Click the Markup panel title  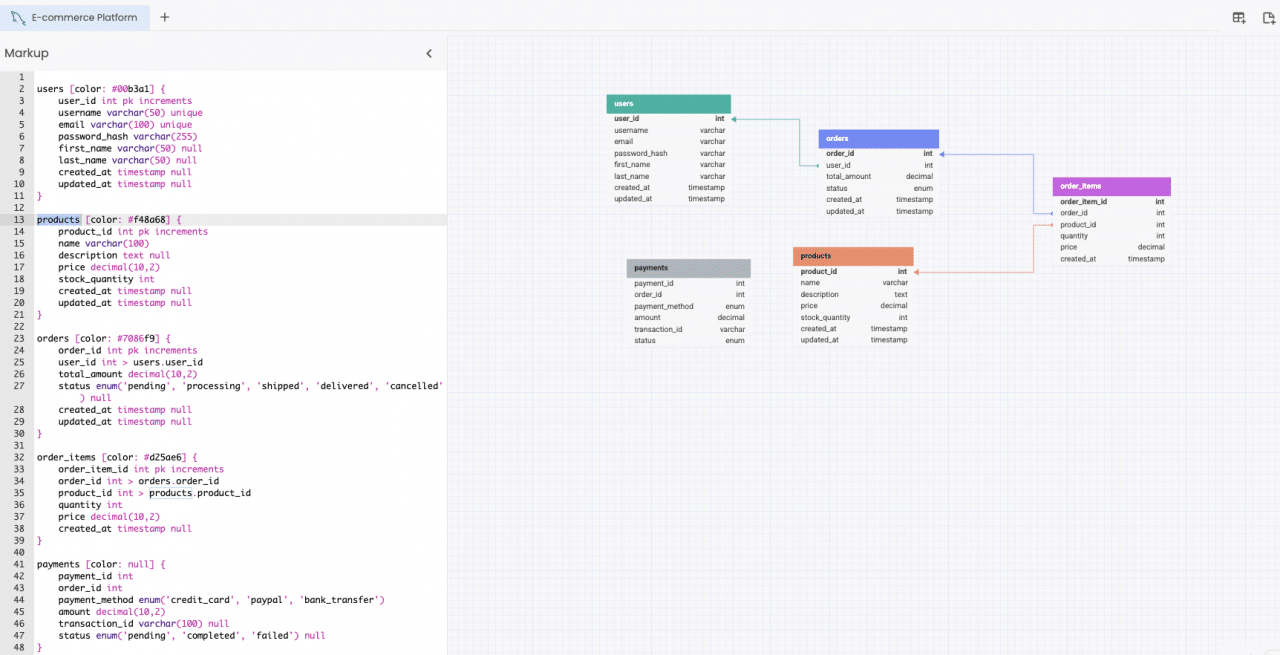click(26, 53)
